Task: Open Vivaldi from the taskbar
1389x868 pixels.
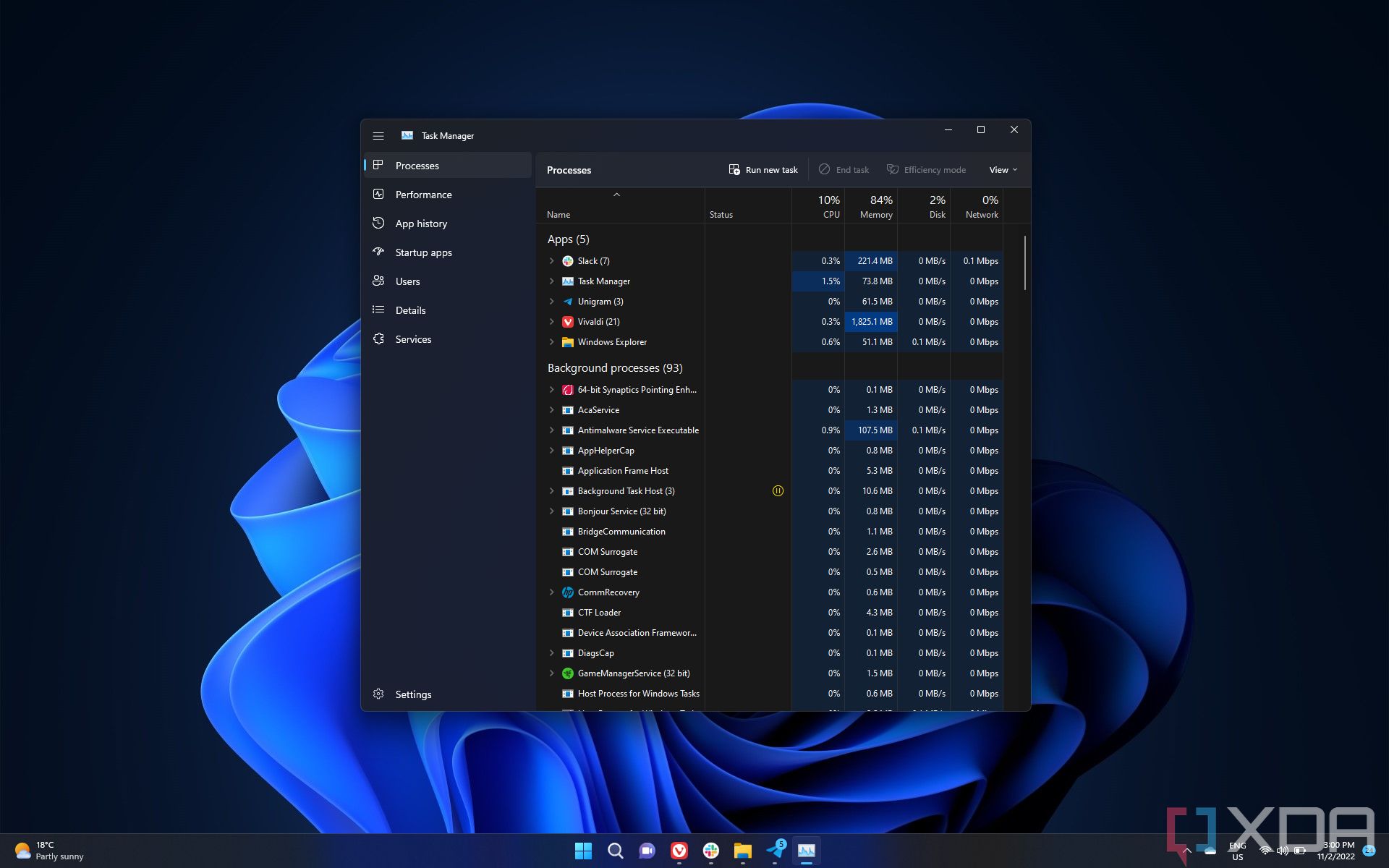Action: [x=679, y=851]
